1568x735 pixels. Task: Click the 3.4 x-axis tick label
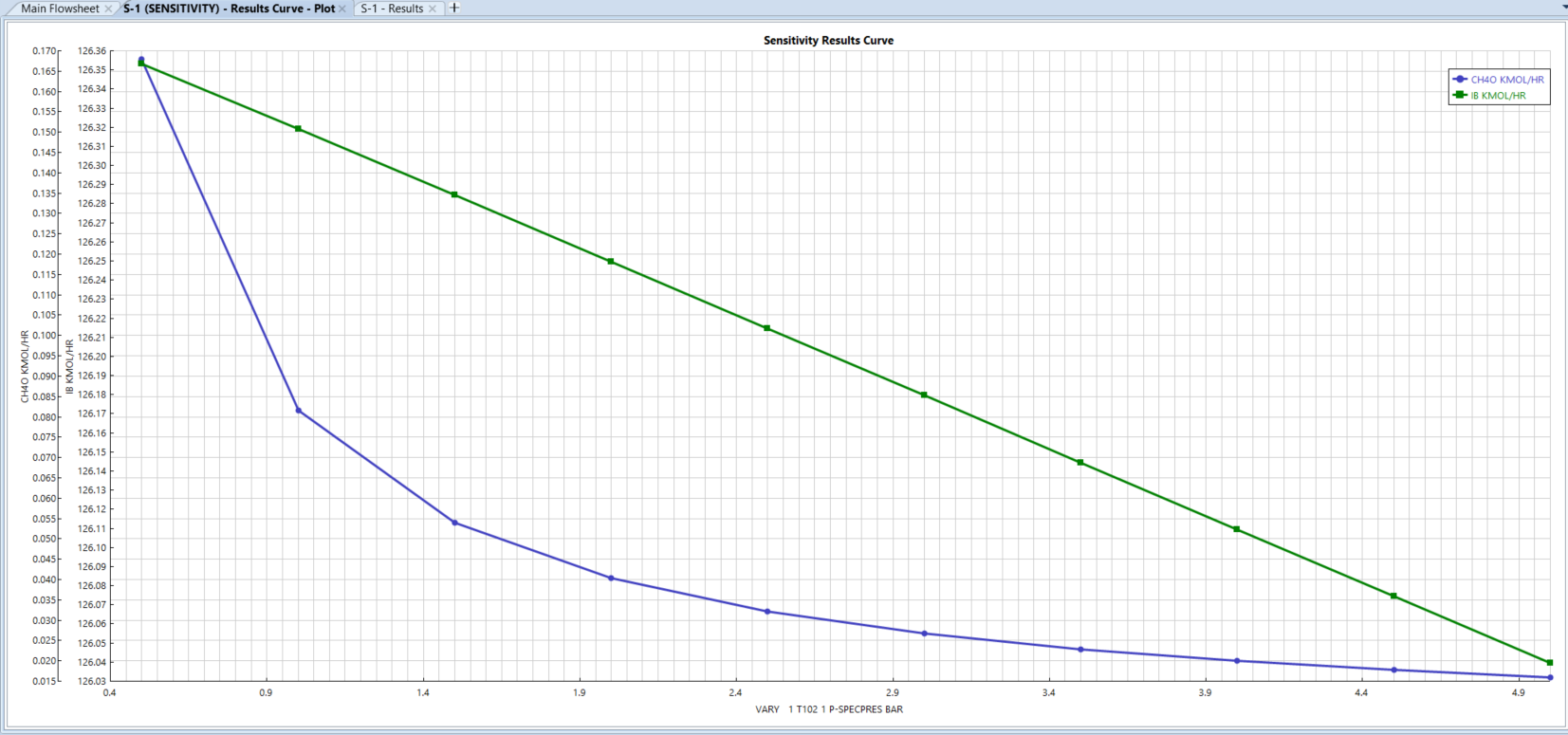(1049, 693)
